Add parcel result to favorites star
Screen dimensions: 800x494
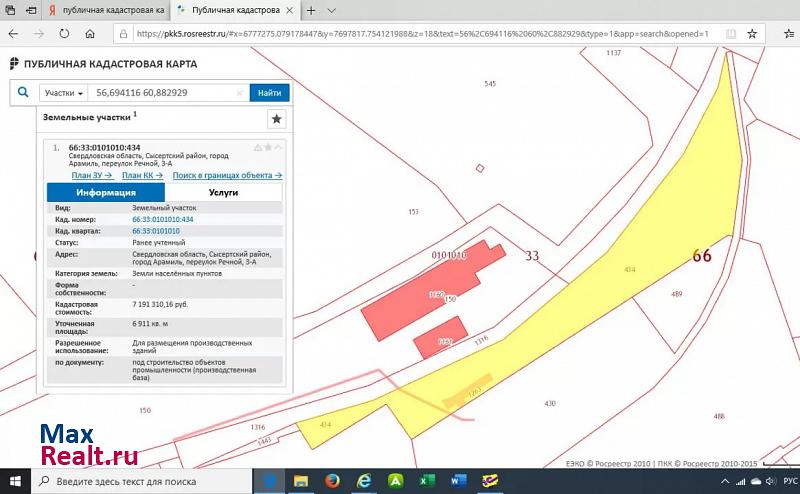[x=268, y=148]
